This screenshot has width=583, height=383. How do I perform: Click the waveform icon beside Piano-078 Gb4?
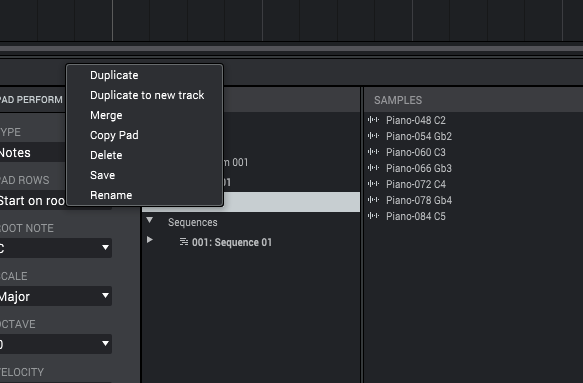(373, 200)
